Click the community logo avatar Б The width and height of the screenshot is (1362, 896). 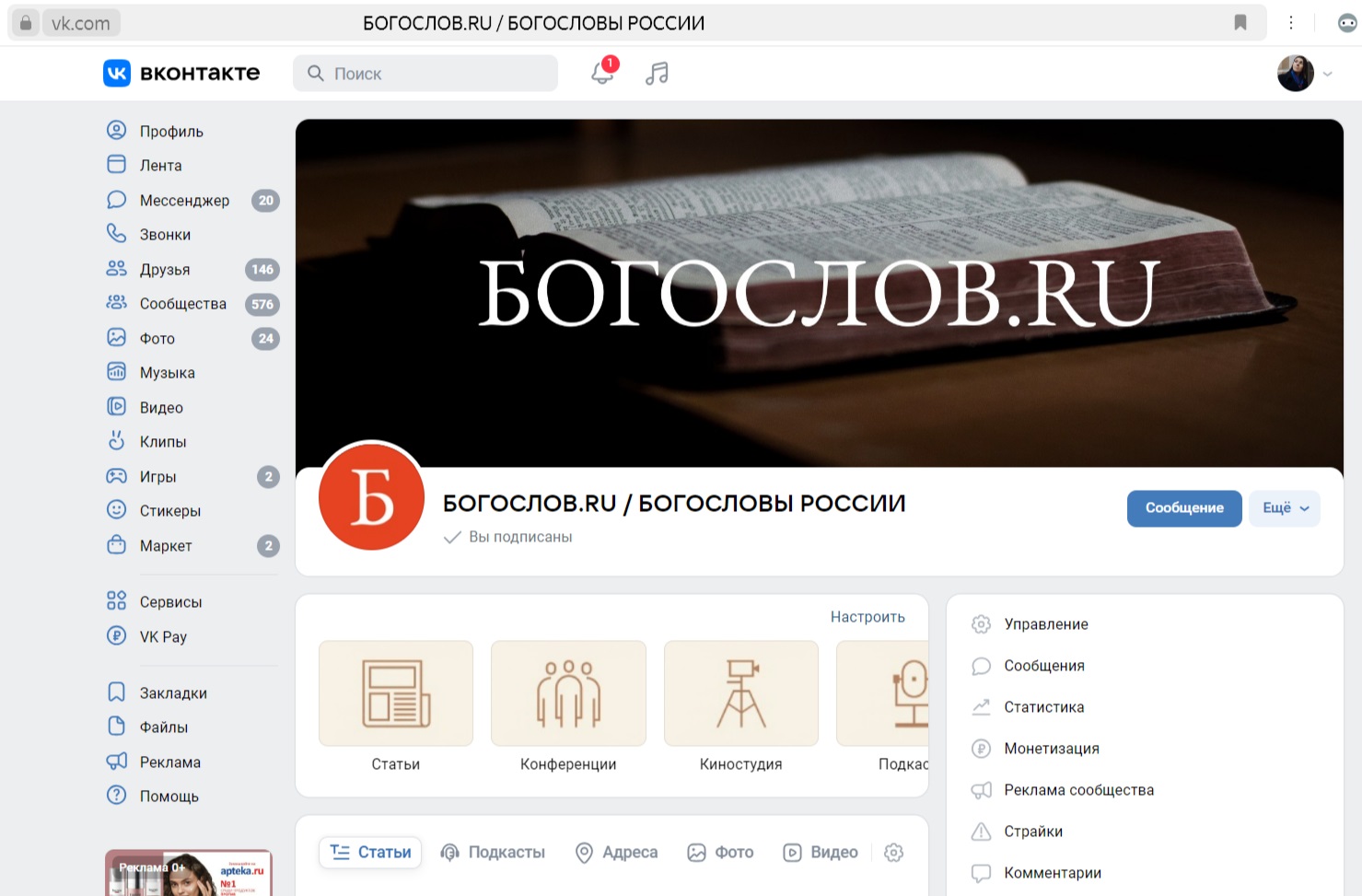tap(371, 496)
